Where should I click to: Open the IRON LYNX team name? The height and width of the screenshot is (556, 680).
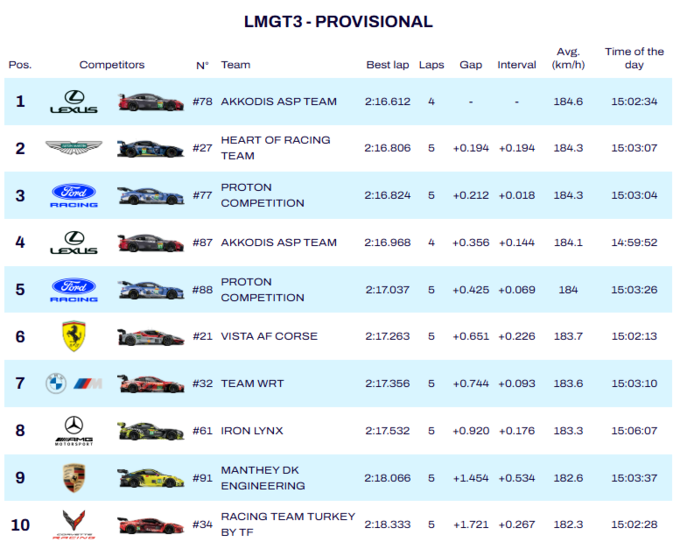[252, 431]
